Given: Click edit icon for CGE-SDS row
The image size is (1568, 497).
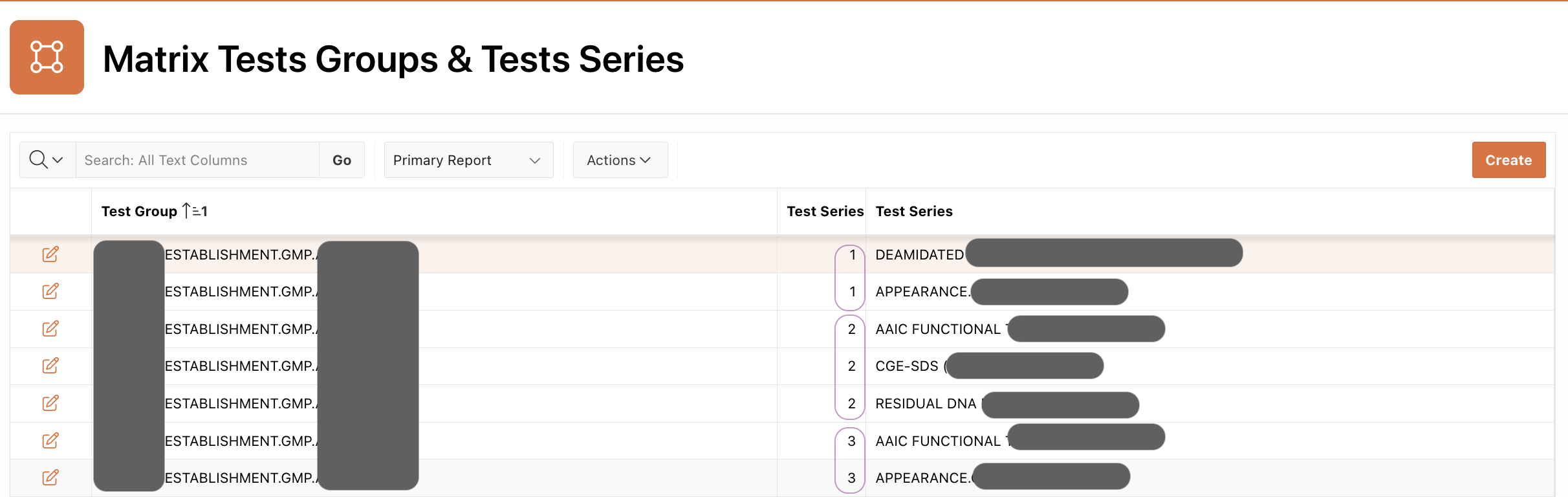Looking at the screenshot, I should pyautogui.click(x=50, y=366).
